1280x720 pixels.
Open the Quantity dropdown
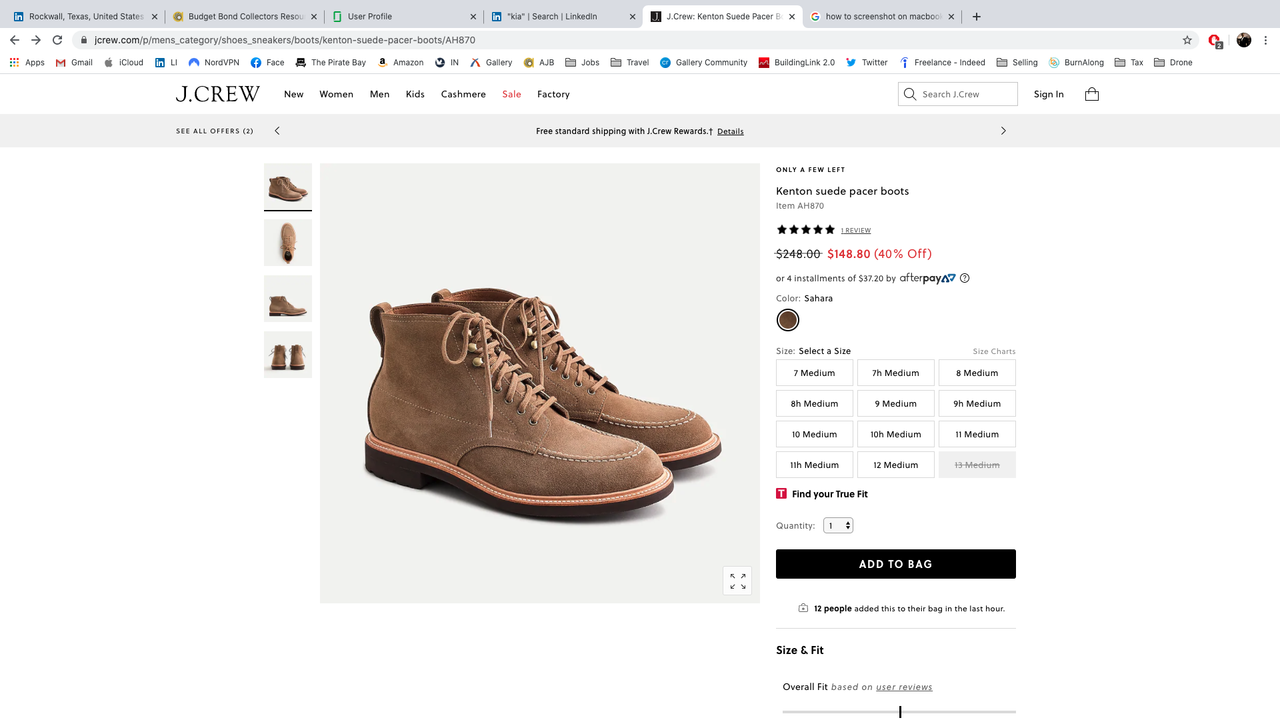(838, 525)
